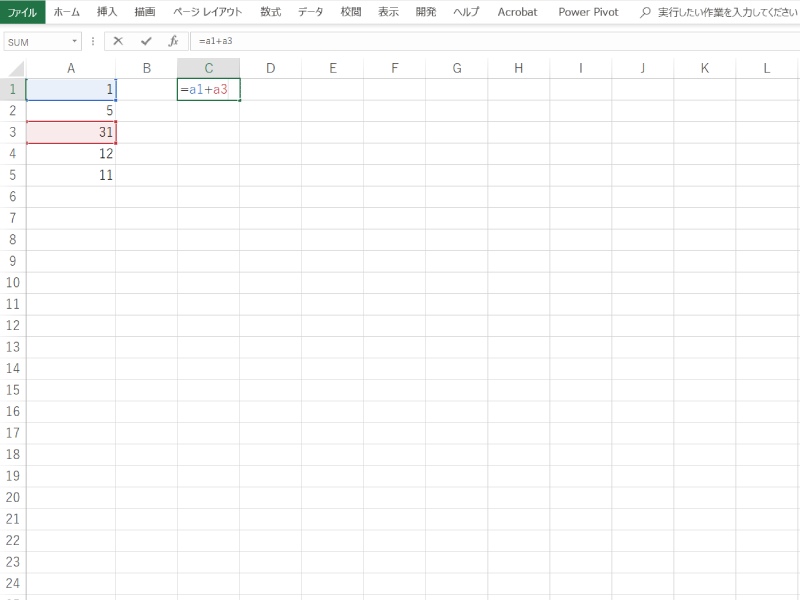The height and width of the screenshot is (600, 800).
Task: Click the search magnifier icon in ribbon
Action: coord(645,12)
